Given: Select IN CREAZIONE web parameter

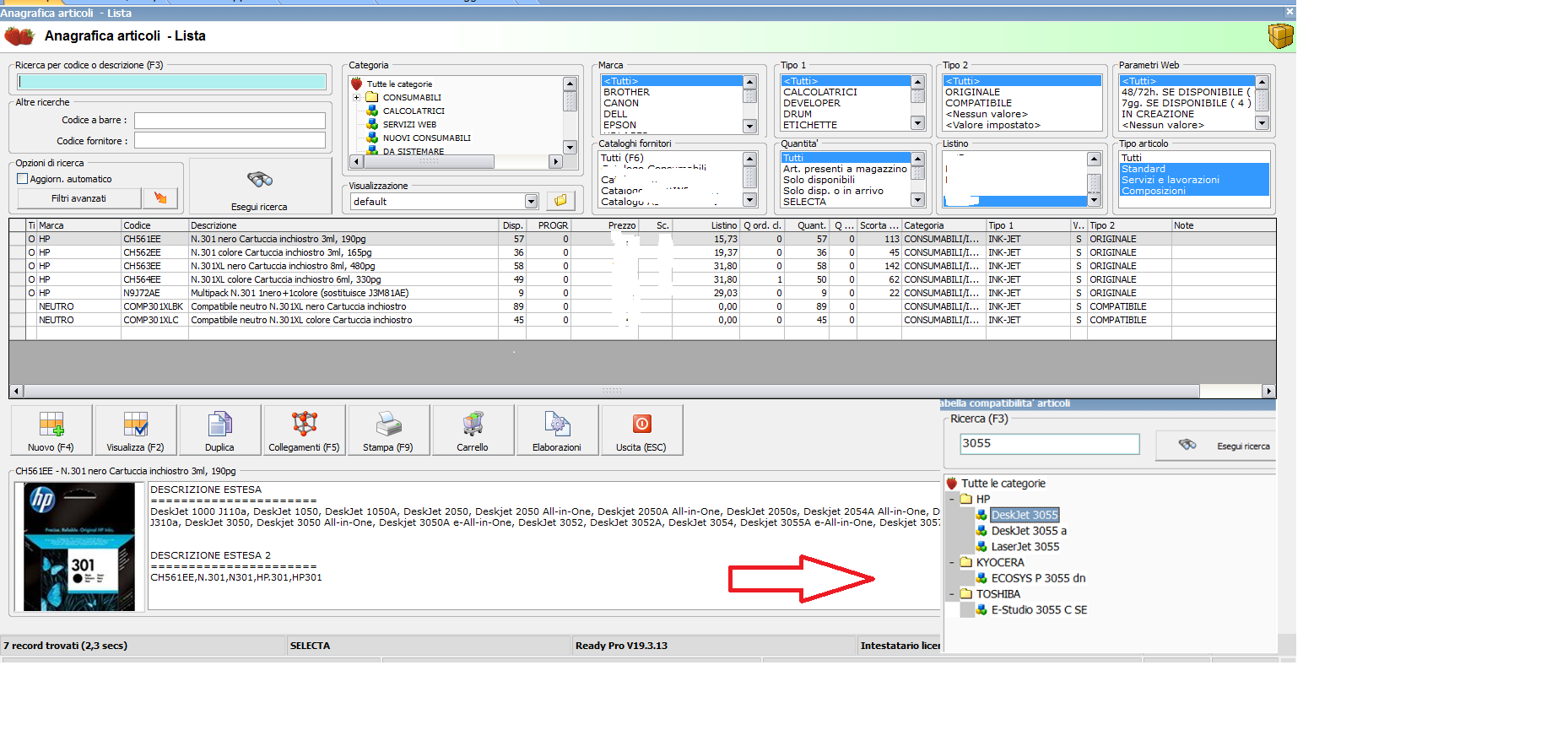Looking at the screenshot, I should [x=1157, y=114].
